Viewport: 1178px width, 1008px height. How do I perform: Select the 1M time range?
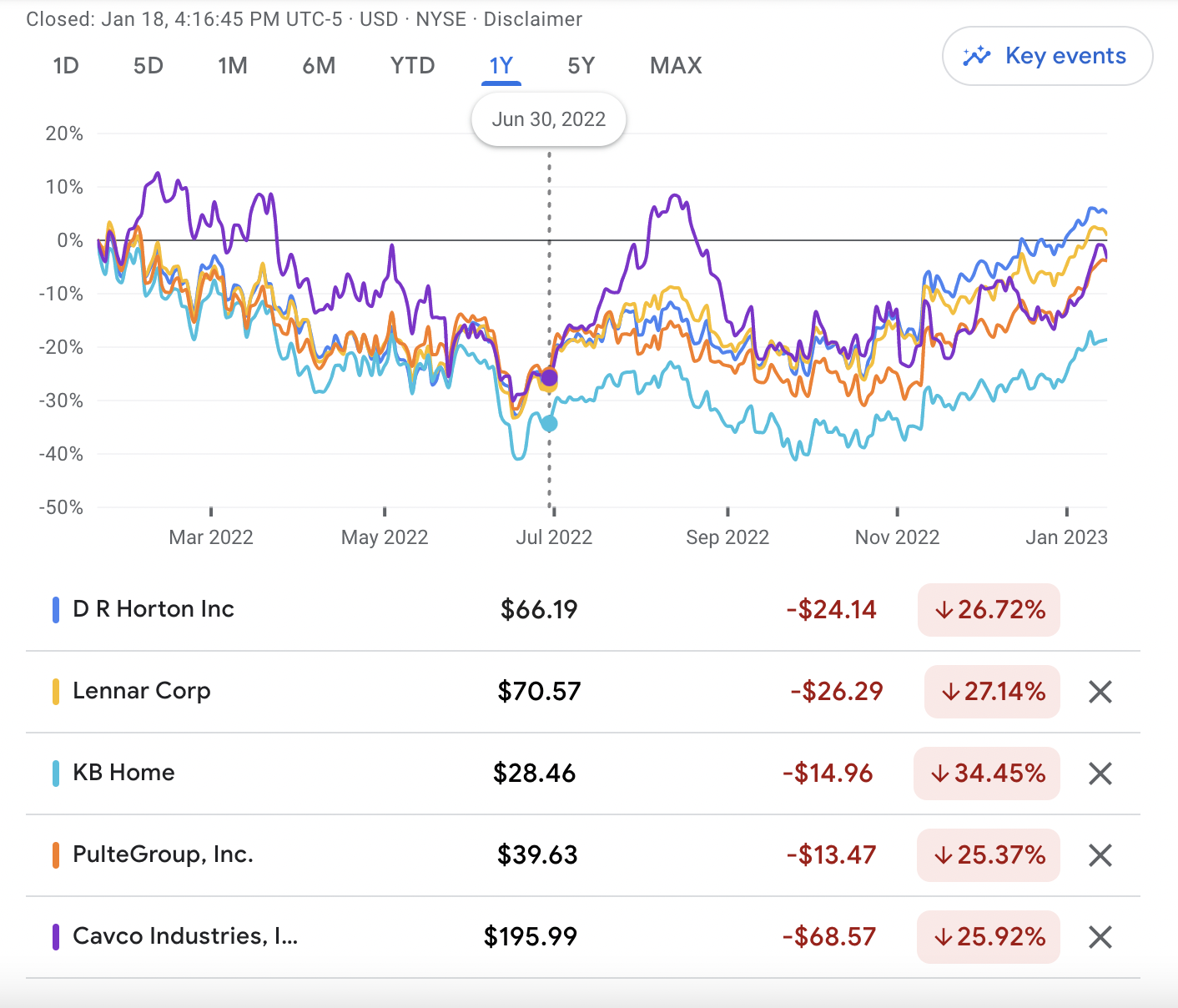(x=233, y=66)
